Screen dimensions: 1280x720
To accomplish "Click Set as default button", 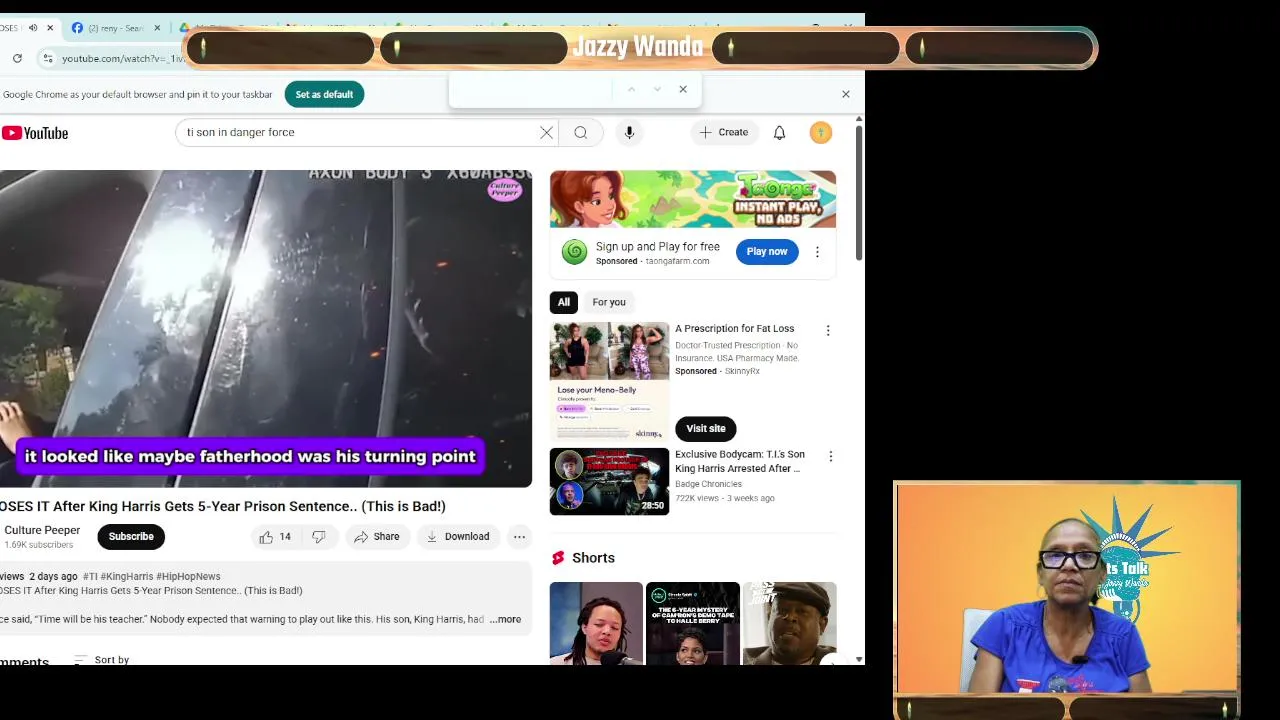I will [324, 94].
